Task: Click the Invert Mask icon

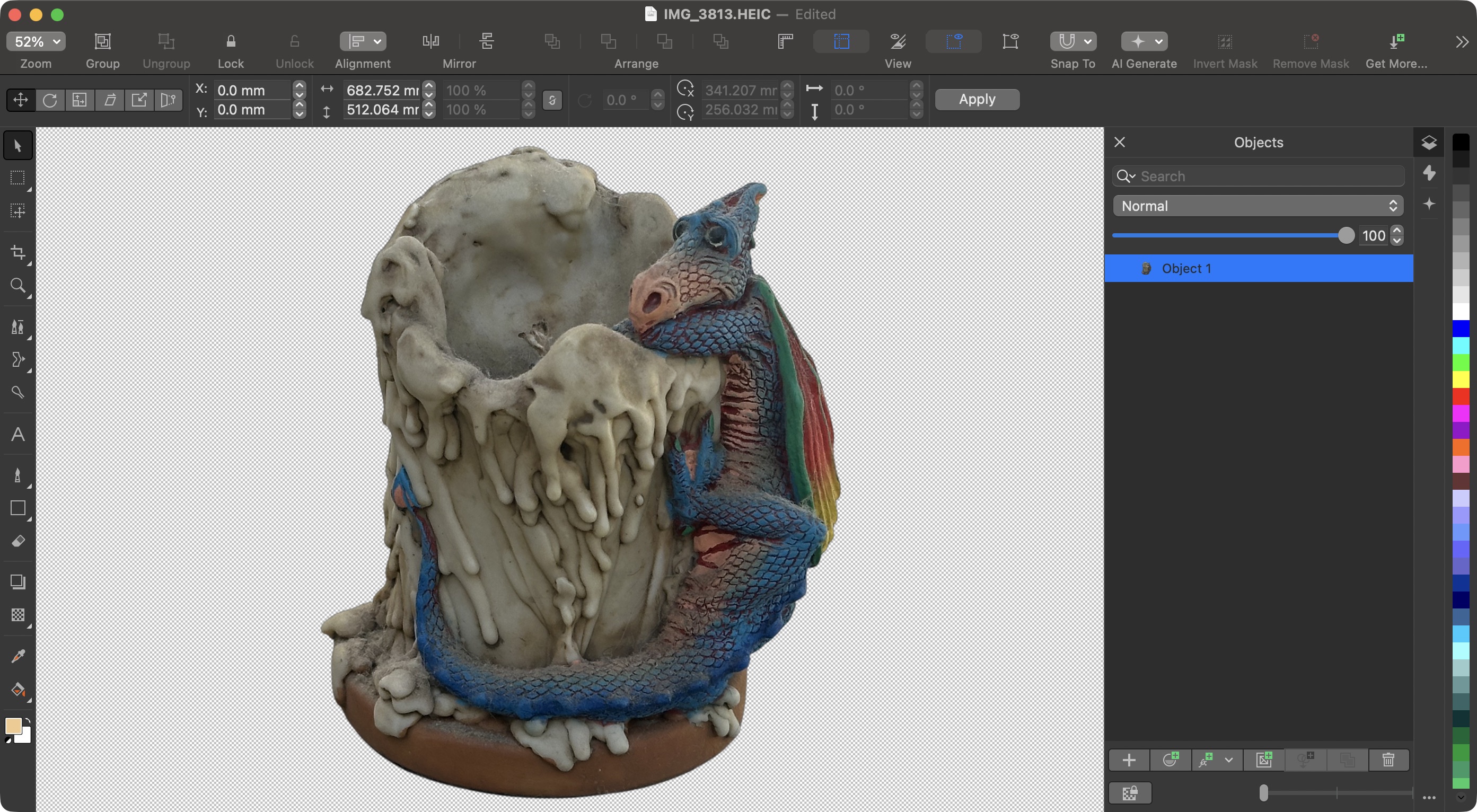Action: 1224,41
